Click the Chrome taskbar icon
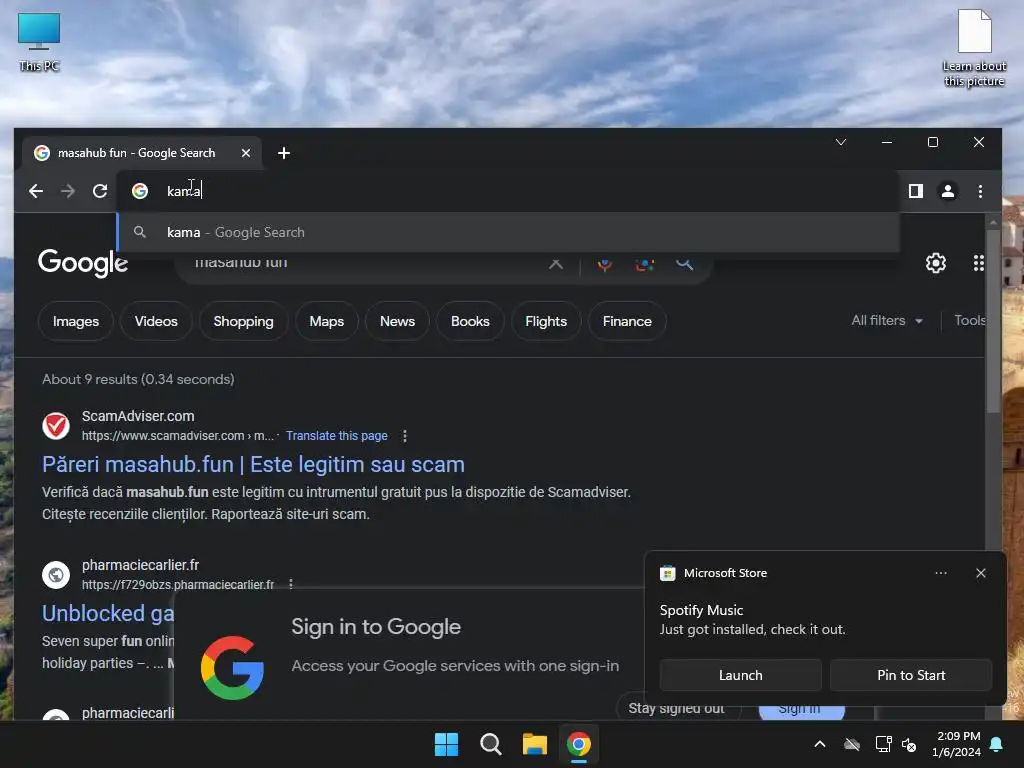The height and width of the screenshot is (768, 1024). (x=579, y=744)
